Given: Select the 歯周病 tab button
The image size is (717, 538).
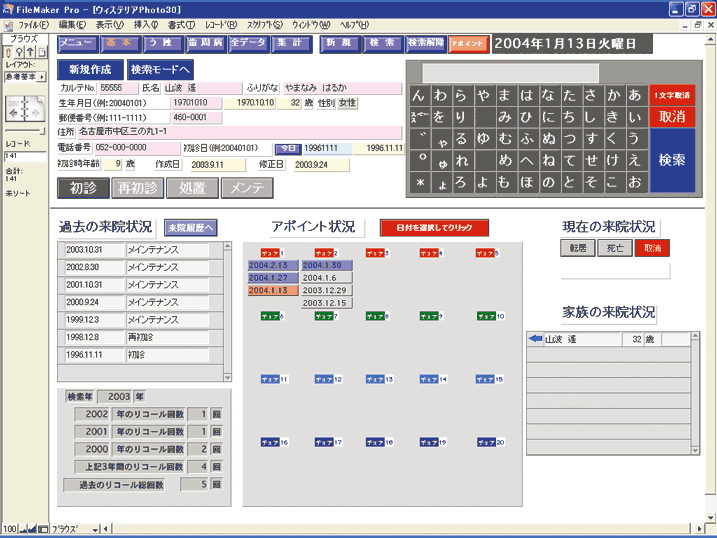Looking at the screenshot, I should [x=205, y=44].
